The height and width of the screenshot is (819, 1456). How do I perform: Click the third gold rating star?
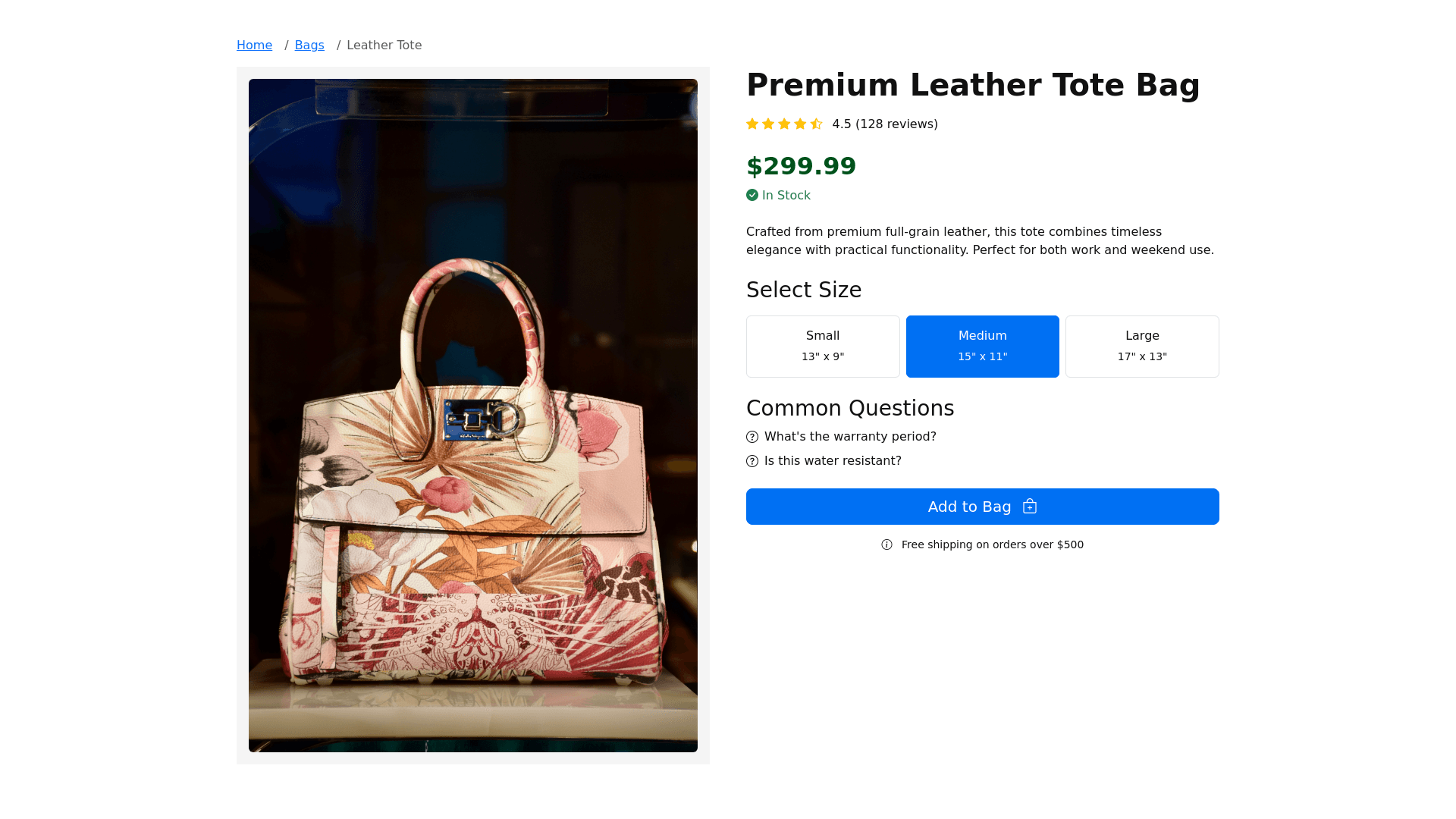[x=784, y=124]
